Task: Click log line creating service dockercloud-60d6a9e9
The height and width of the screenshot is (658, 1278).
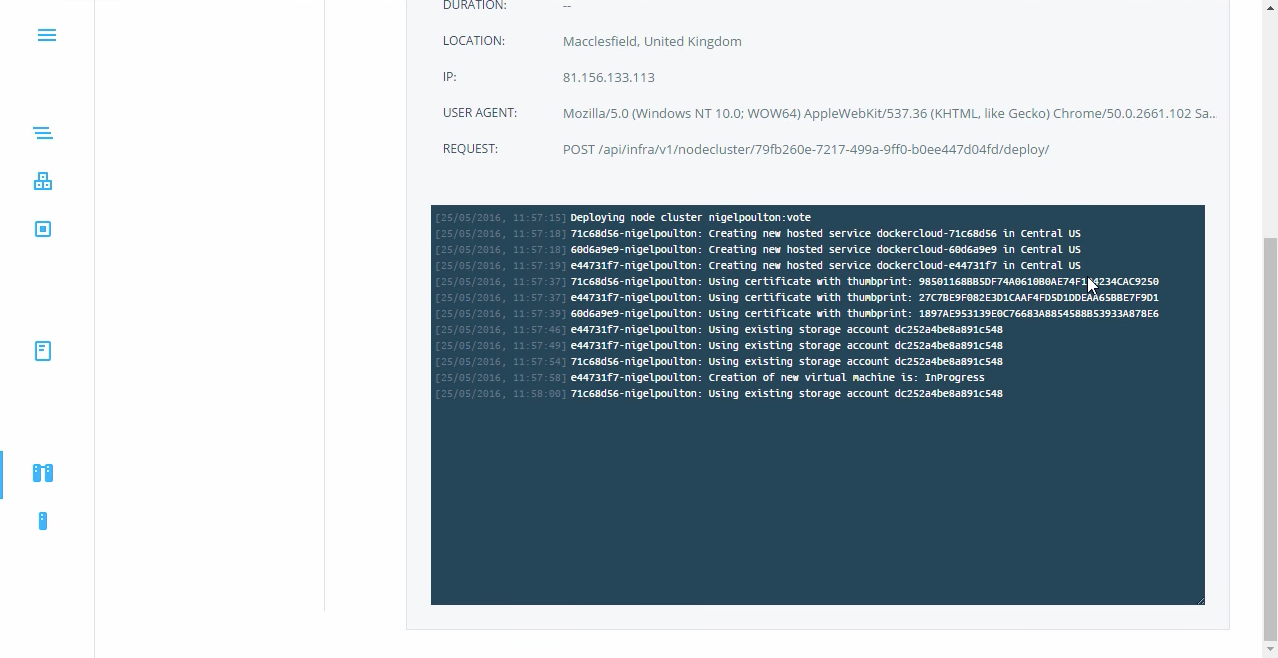Action: pos(758,249)
